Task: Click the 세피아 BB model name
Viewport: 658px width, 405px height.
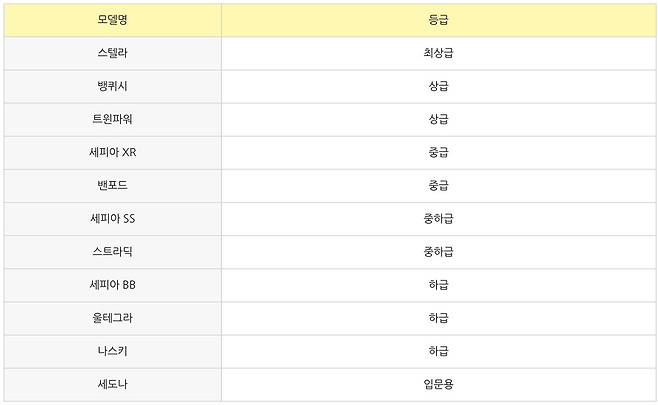Action: 112,284
